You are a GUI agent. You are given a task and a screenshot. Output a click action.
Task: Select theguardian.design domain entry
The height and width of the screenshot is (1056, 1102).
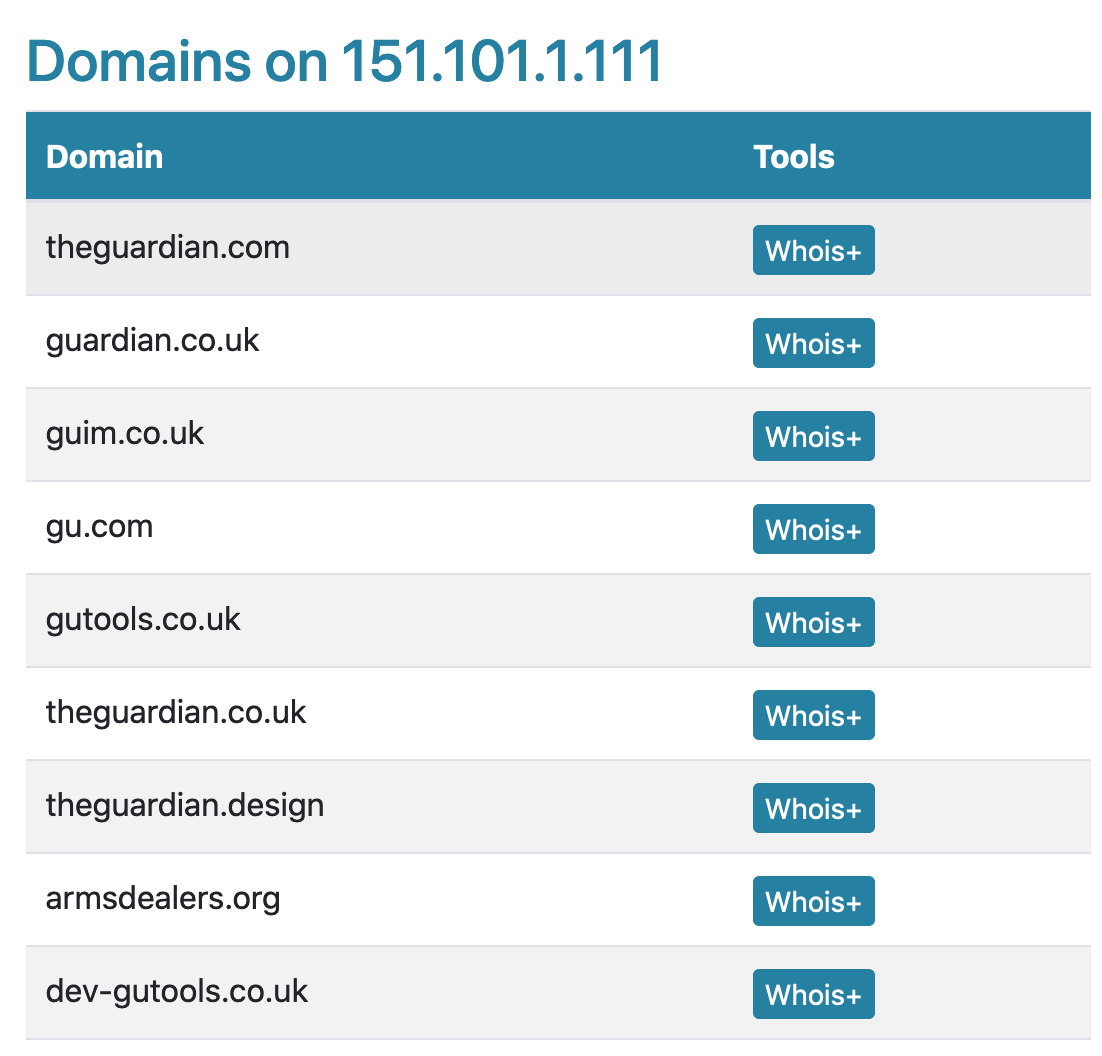[185, 806]
